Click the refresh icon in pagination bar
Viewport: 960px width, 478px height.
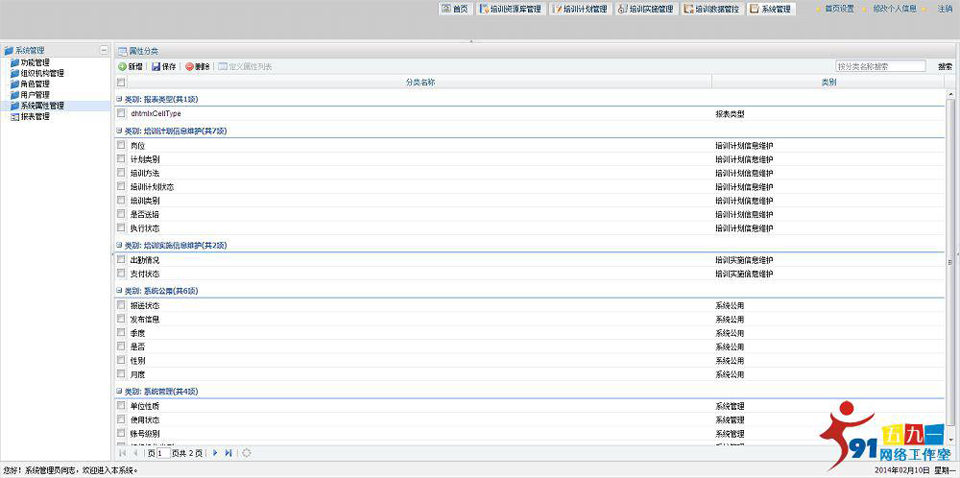[247, 453]
